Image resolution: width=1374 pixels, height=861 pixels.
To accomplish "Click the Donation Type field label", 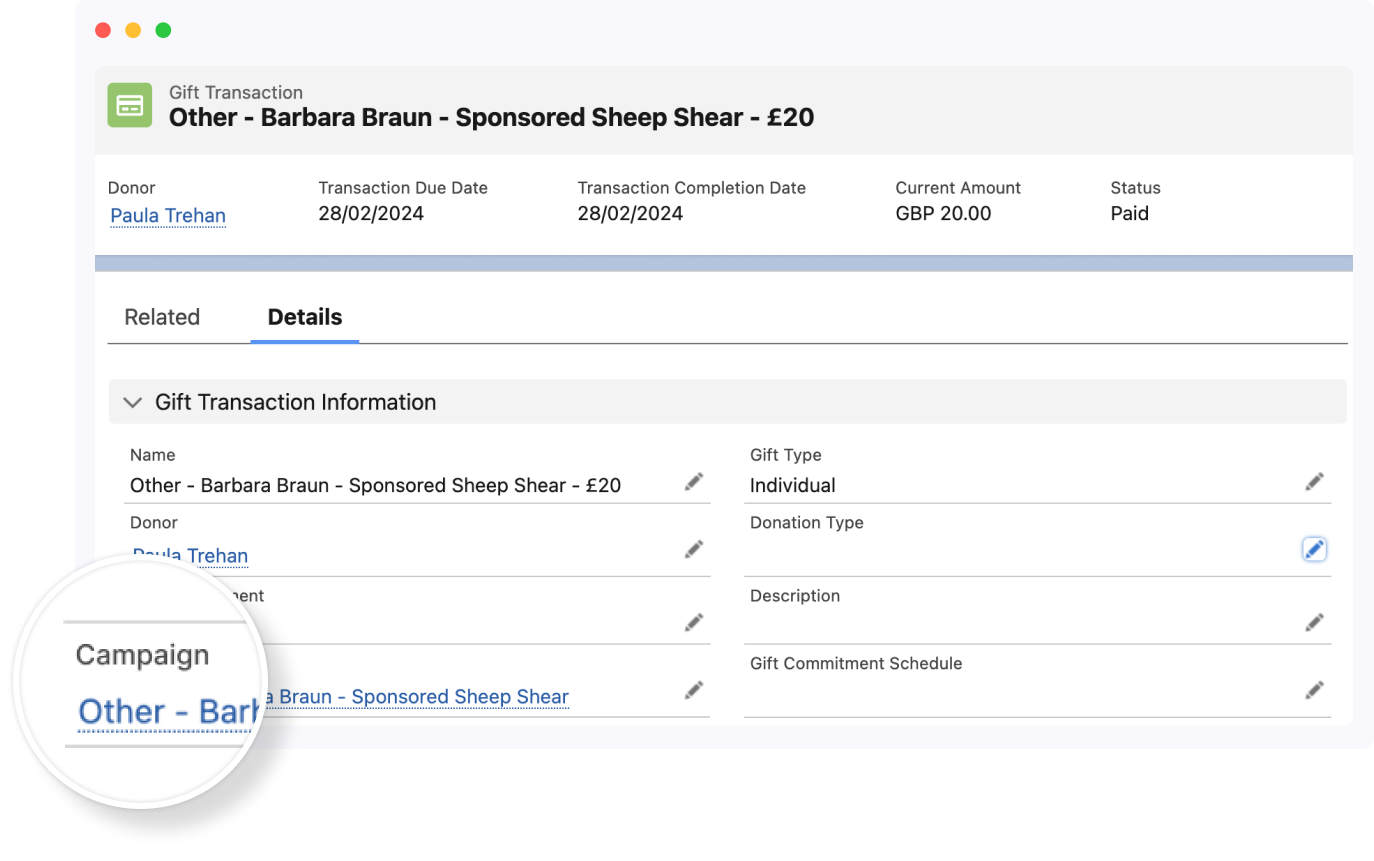I will 806,523.
